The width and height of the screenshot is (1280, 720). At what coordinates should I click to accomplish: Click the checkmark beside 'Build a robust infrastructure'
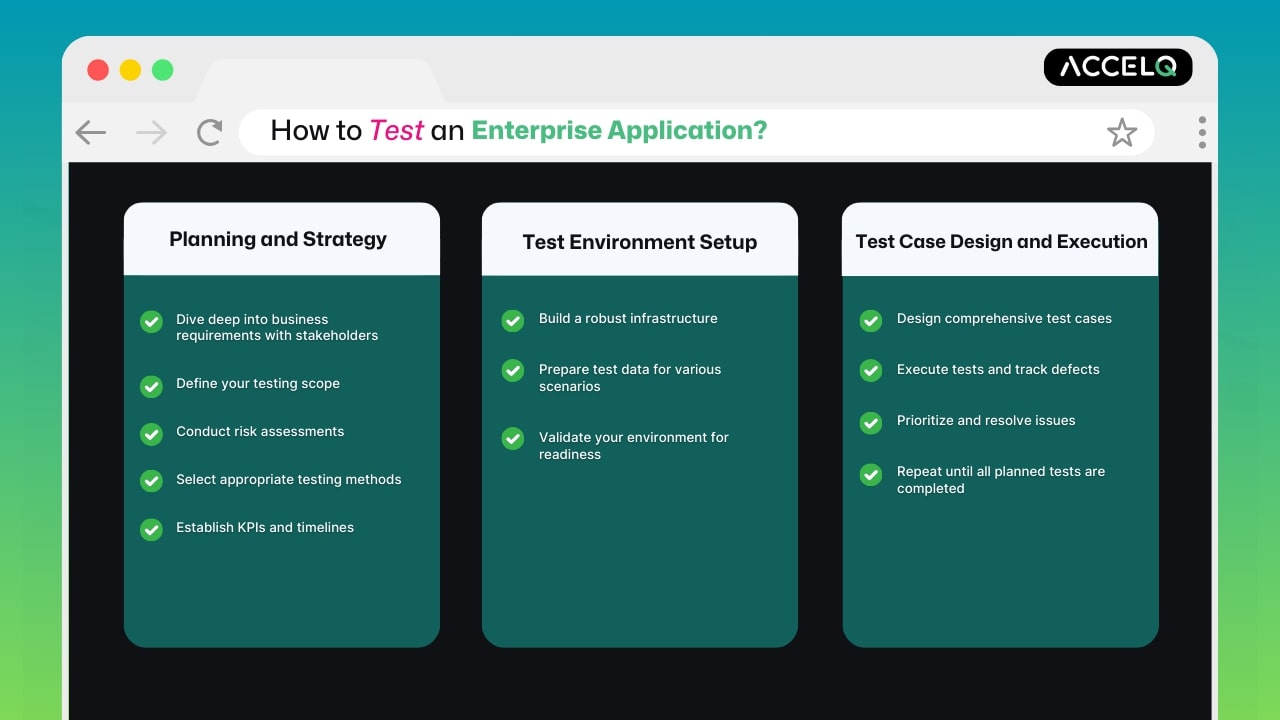(x=512, y=320)
